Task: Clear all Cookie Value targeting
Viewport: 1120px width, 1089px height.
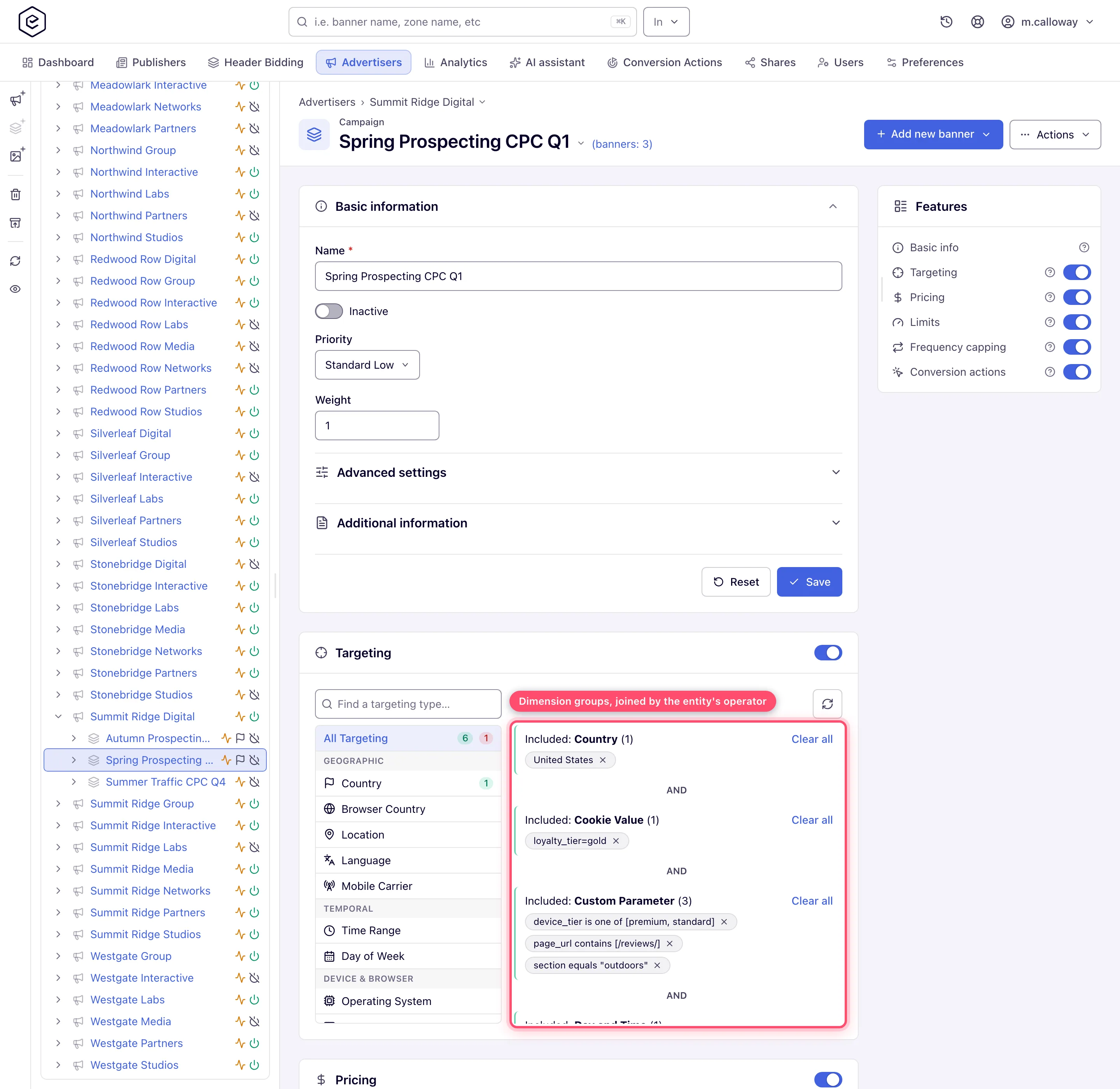Action: tap(812, 820)
